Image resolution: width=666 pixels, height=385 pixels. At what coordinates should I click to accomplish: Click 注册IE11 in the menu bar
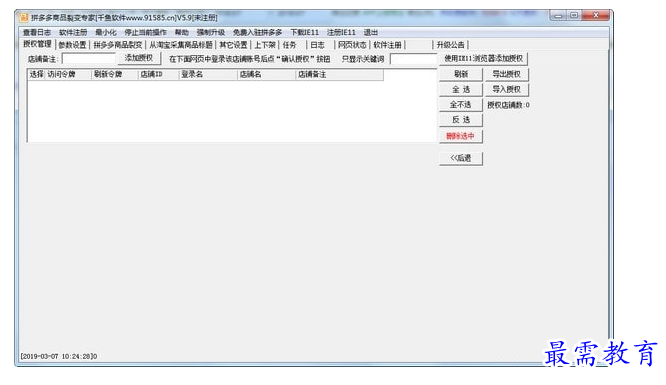pos(341,32)
